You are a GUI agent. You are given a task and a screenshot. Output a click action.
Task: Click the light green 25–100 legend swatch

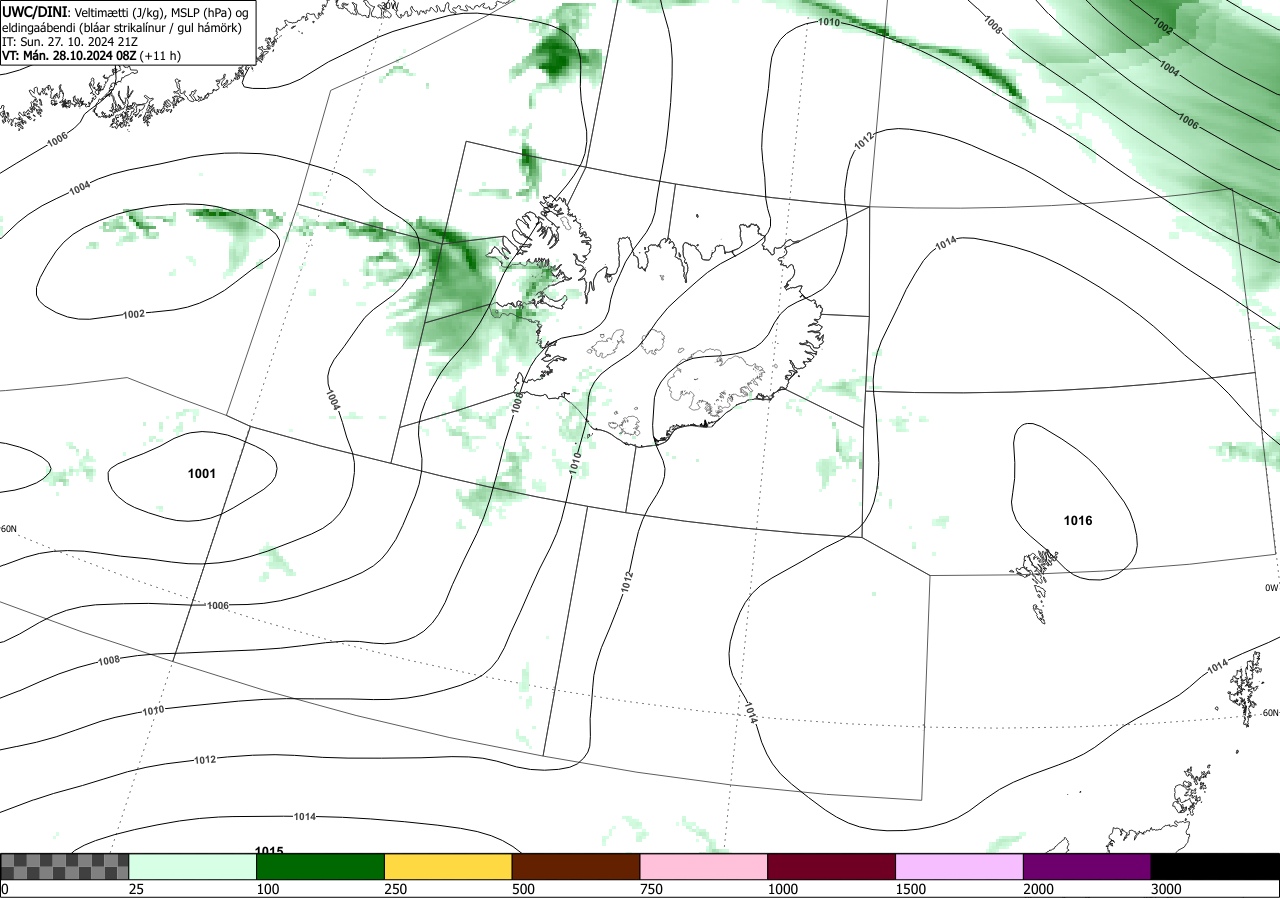[x=193, y=866]
